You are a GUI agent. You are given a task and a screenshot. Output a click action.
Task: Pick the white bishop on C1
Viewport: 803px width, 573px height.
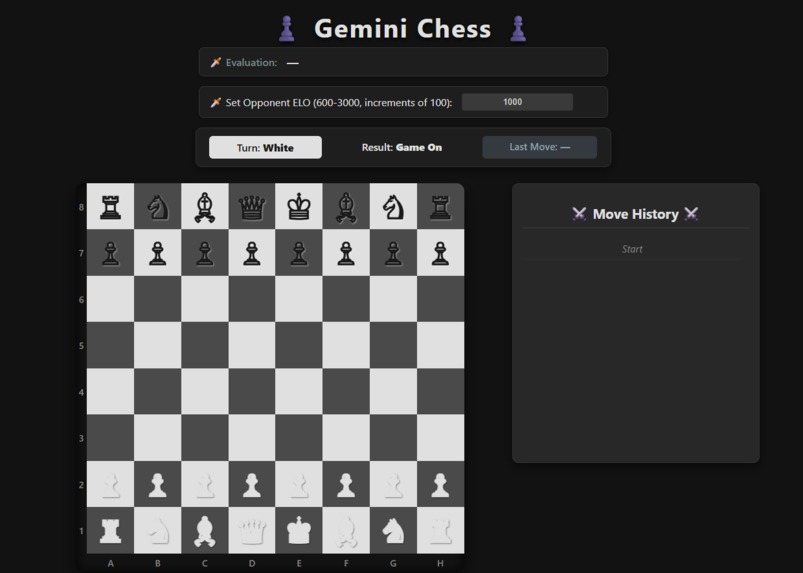(205, 531)
